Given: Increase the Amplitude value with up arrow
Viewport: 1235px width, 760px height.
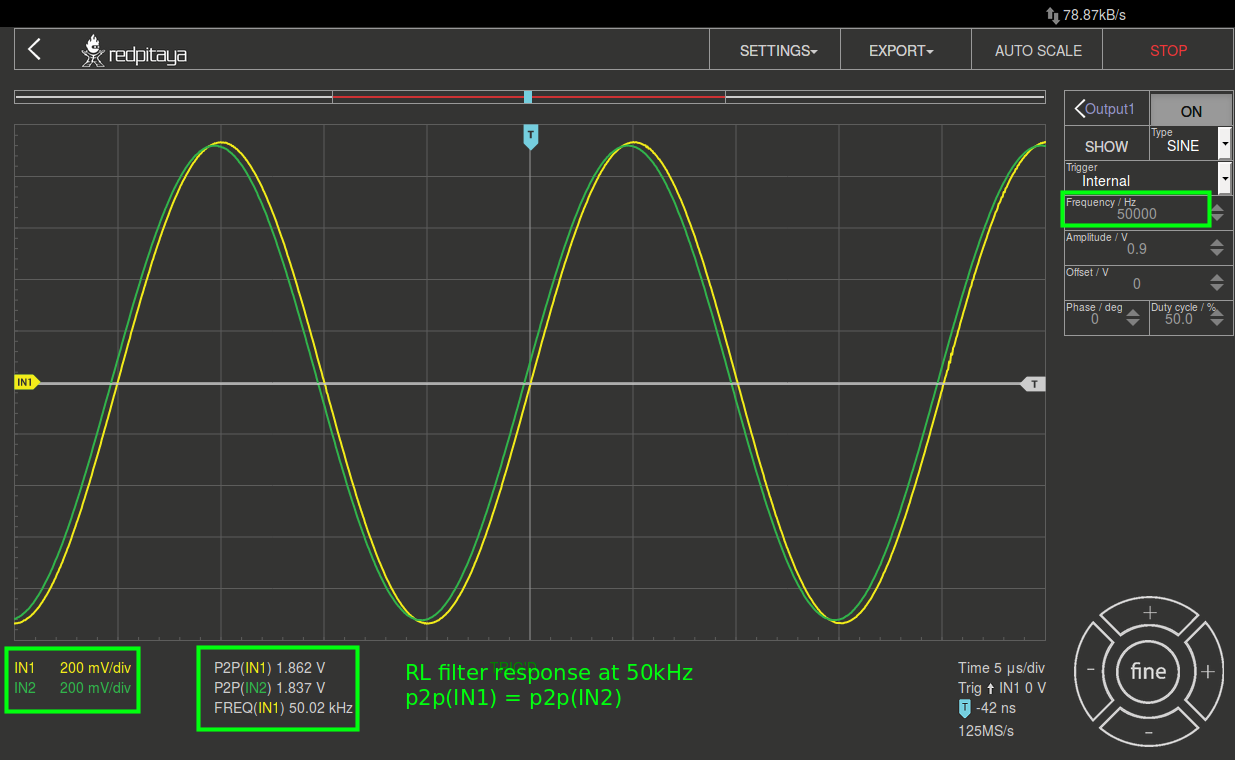Looking at the screenshot, I should pyautogui.click(x=1217, y=242).
